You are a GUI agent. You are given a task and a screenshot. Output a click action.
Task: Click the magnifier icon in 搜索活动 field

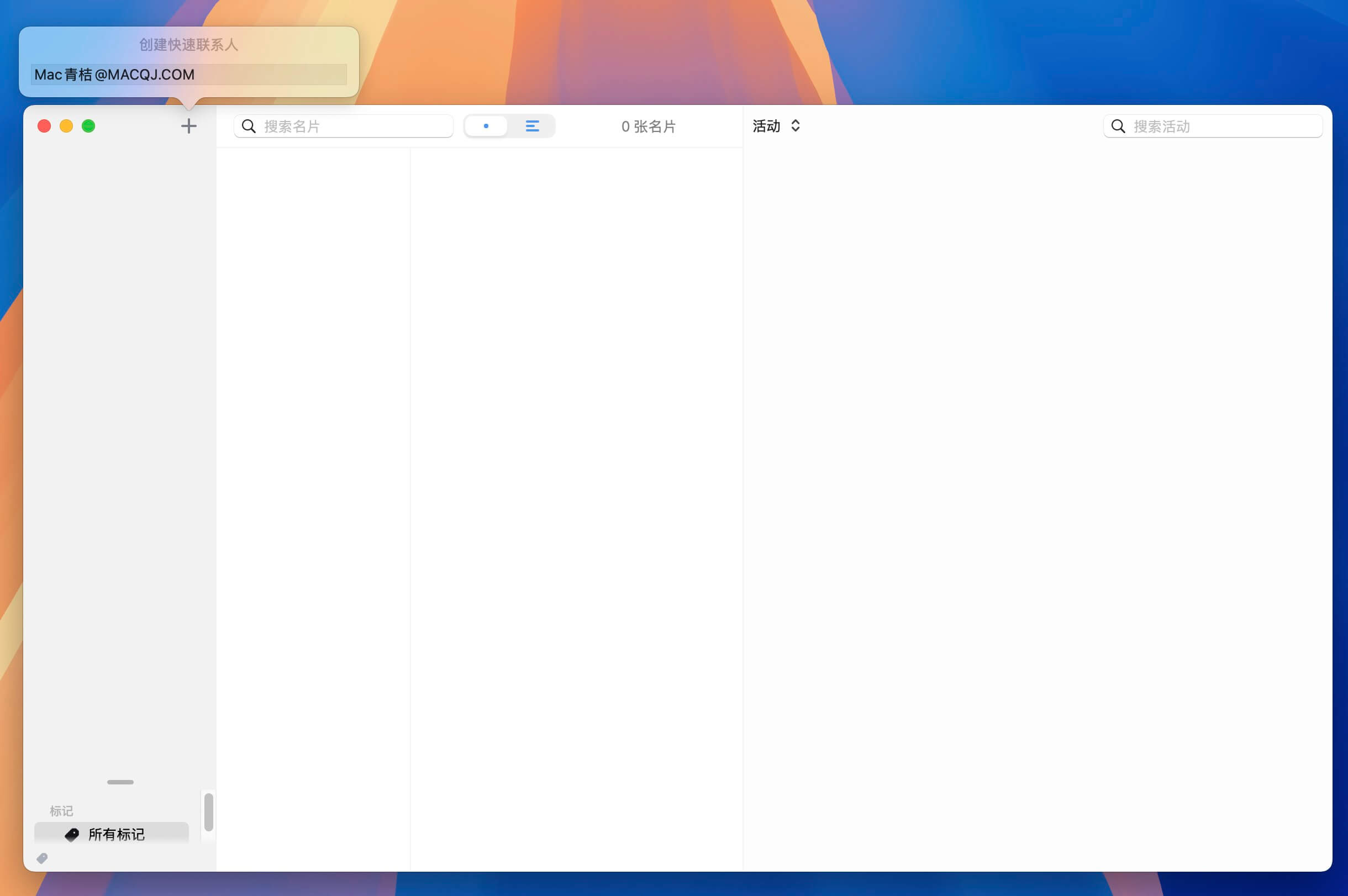click(x=1119, y=127)
